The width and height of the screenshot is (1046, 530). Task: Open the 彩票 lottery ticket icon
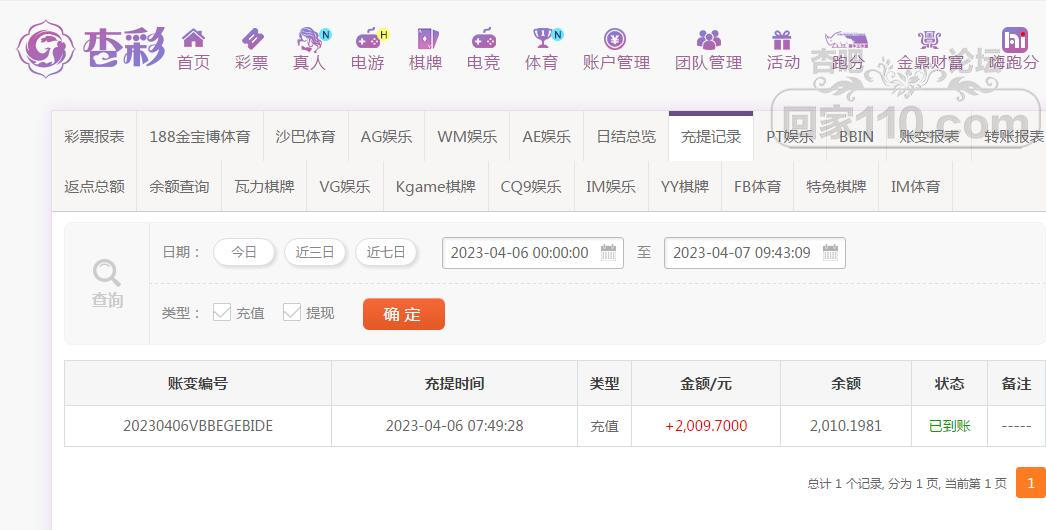pyautogui.click(x=252, y=38)
